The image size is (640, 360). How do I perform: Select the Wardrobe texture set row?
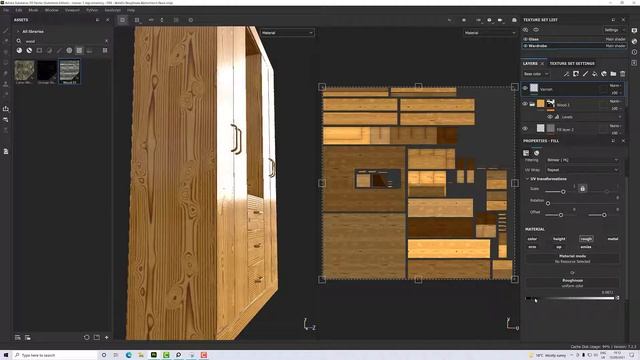pos(574,46)
